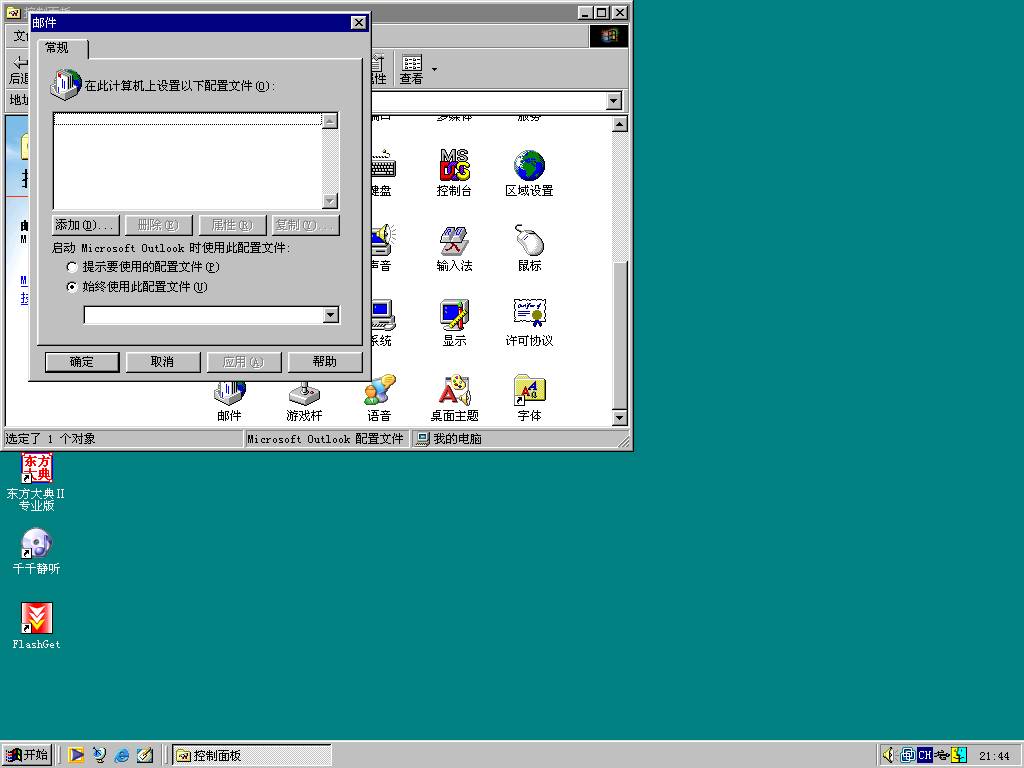
Task: Open the 游戏杆 joystick icon
Action: 304,395
